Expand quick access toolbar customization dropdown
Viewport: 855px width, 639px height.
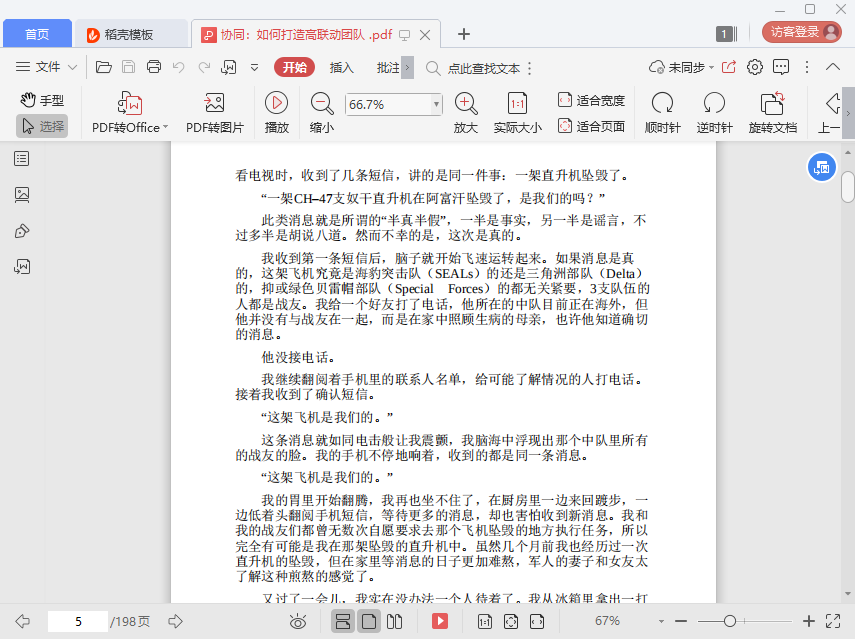[254, 68]
